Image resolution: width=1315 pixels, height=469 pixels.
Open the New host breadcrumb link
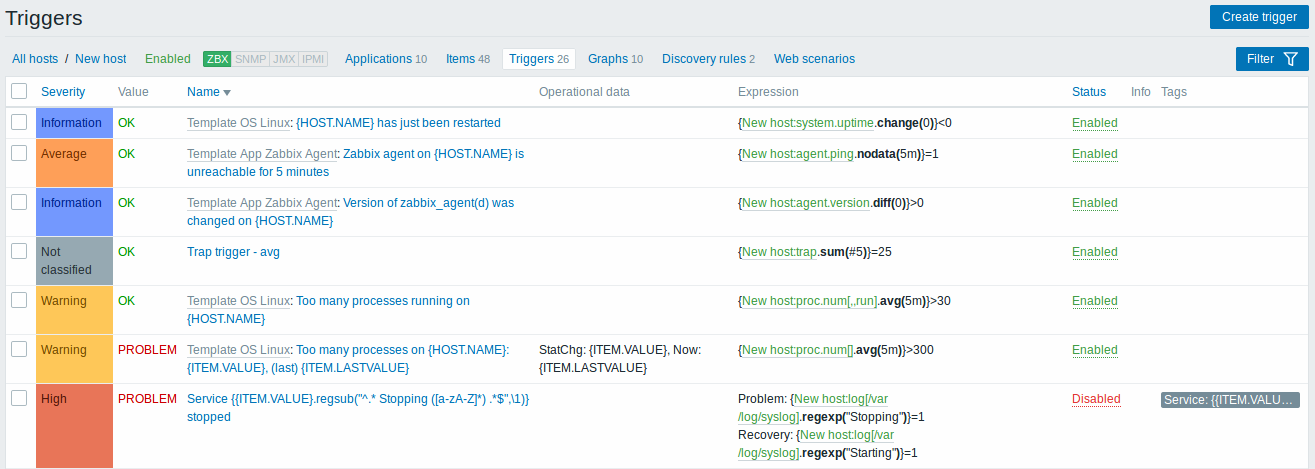101,59
